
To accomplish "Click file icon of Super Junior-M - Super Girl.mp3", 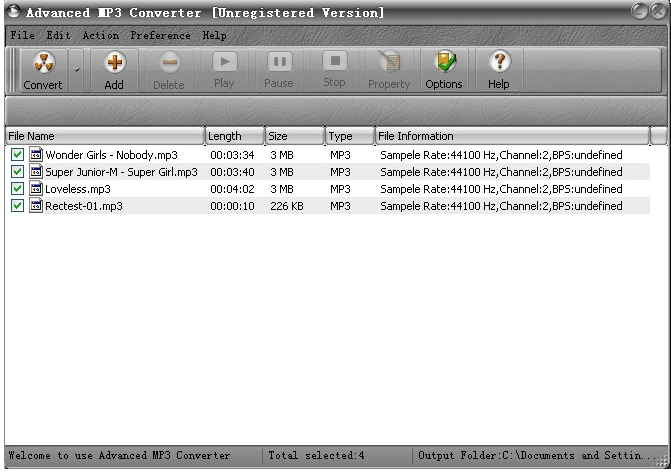I will coord(36,172).
